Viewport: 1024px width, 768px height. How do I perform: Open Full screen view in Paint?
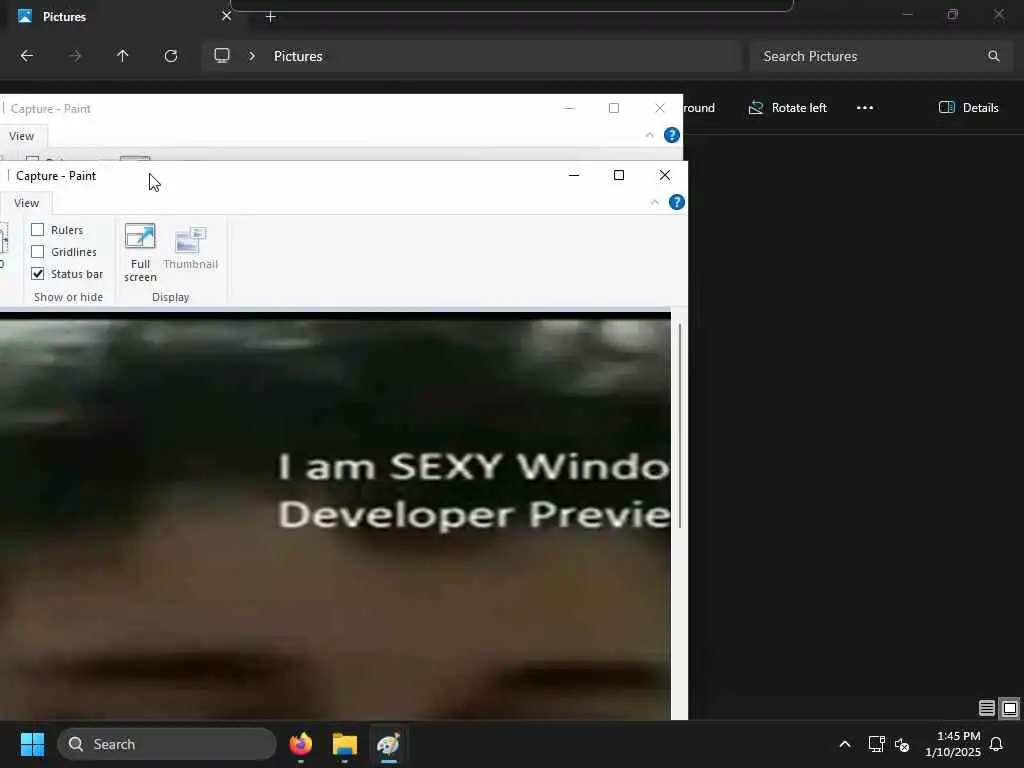(x=140, y=253)
